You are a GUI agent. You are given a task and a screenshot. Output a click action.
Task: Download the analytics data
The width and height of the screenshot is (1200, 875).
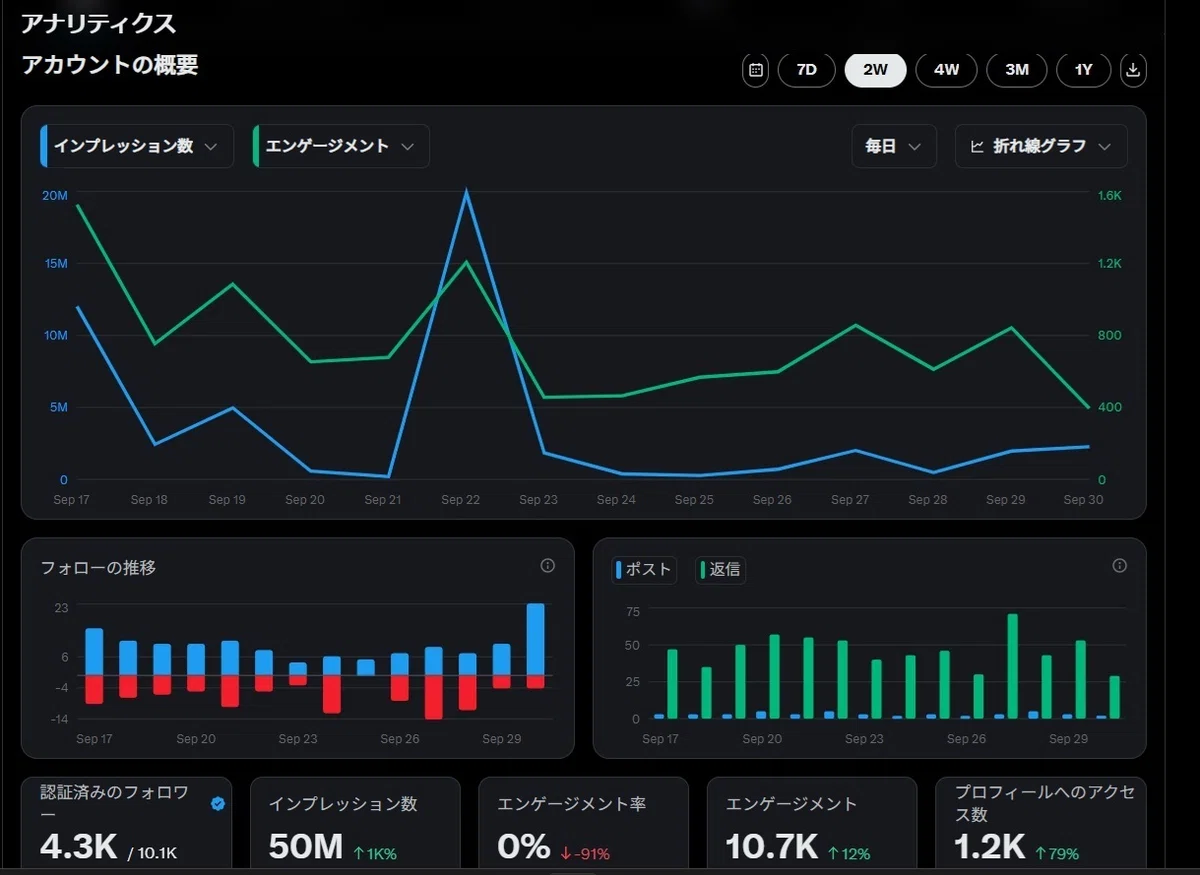point(1133,70)
